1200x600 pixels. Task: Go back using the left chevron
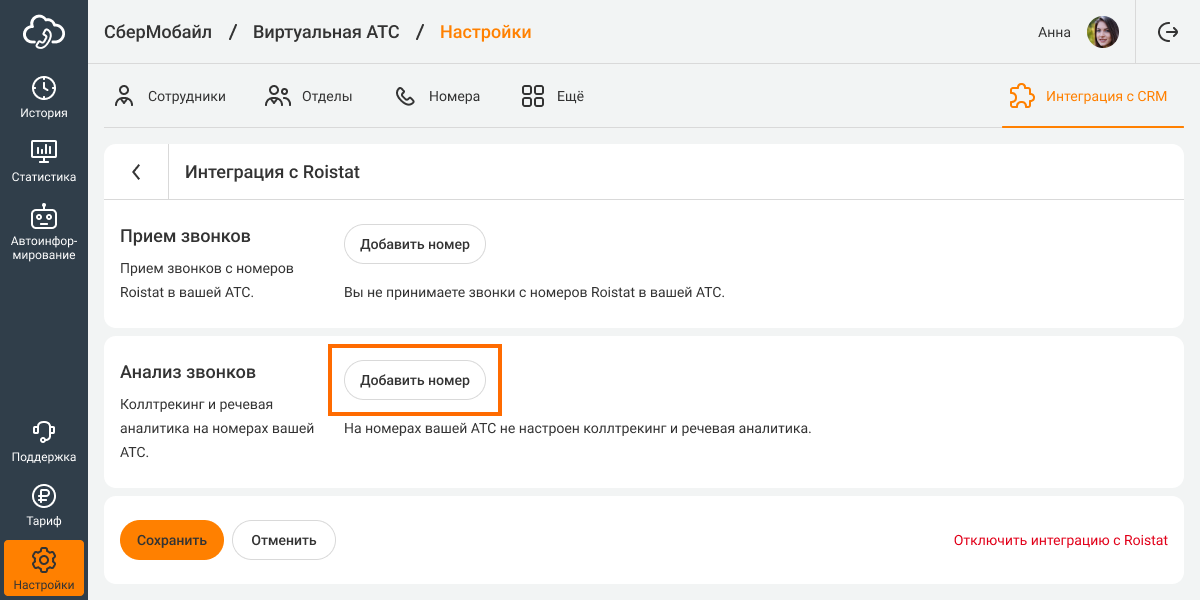[136, 172]
